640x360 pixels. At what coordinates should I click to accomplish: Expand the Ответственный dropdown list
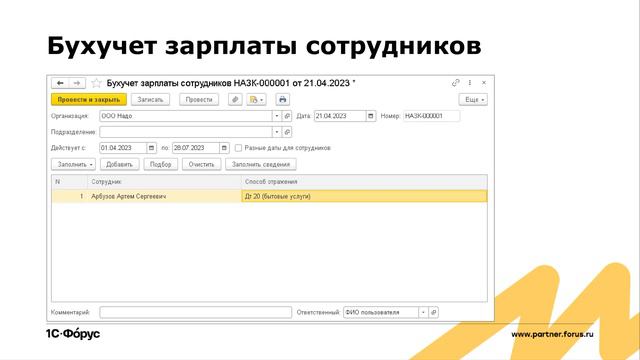(x=423, y=312)
